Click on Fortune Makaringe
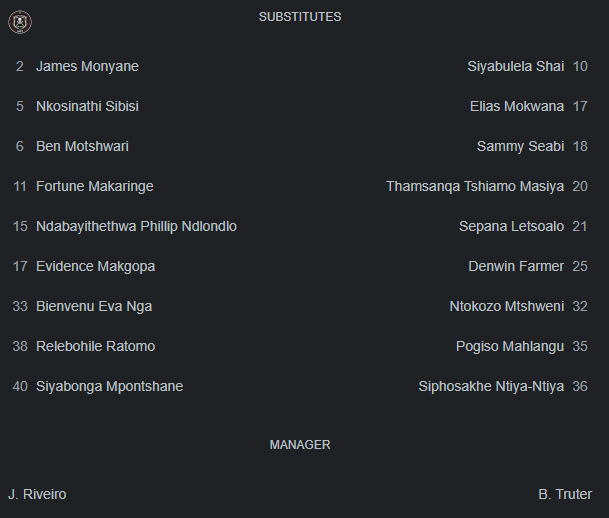The height and width of the screenshot is (518, 609). pos(94,187)
